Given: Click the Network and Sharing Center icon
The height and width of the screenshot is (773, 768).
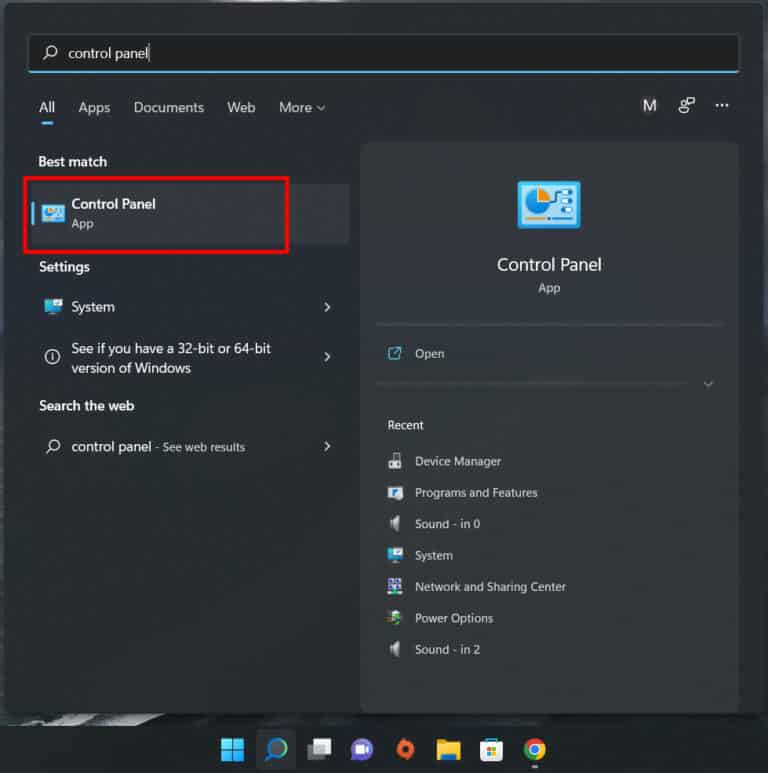Looking at the screenshot, I should tap(395, 587).
